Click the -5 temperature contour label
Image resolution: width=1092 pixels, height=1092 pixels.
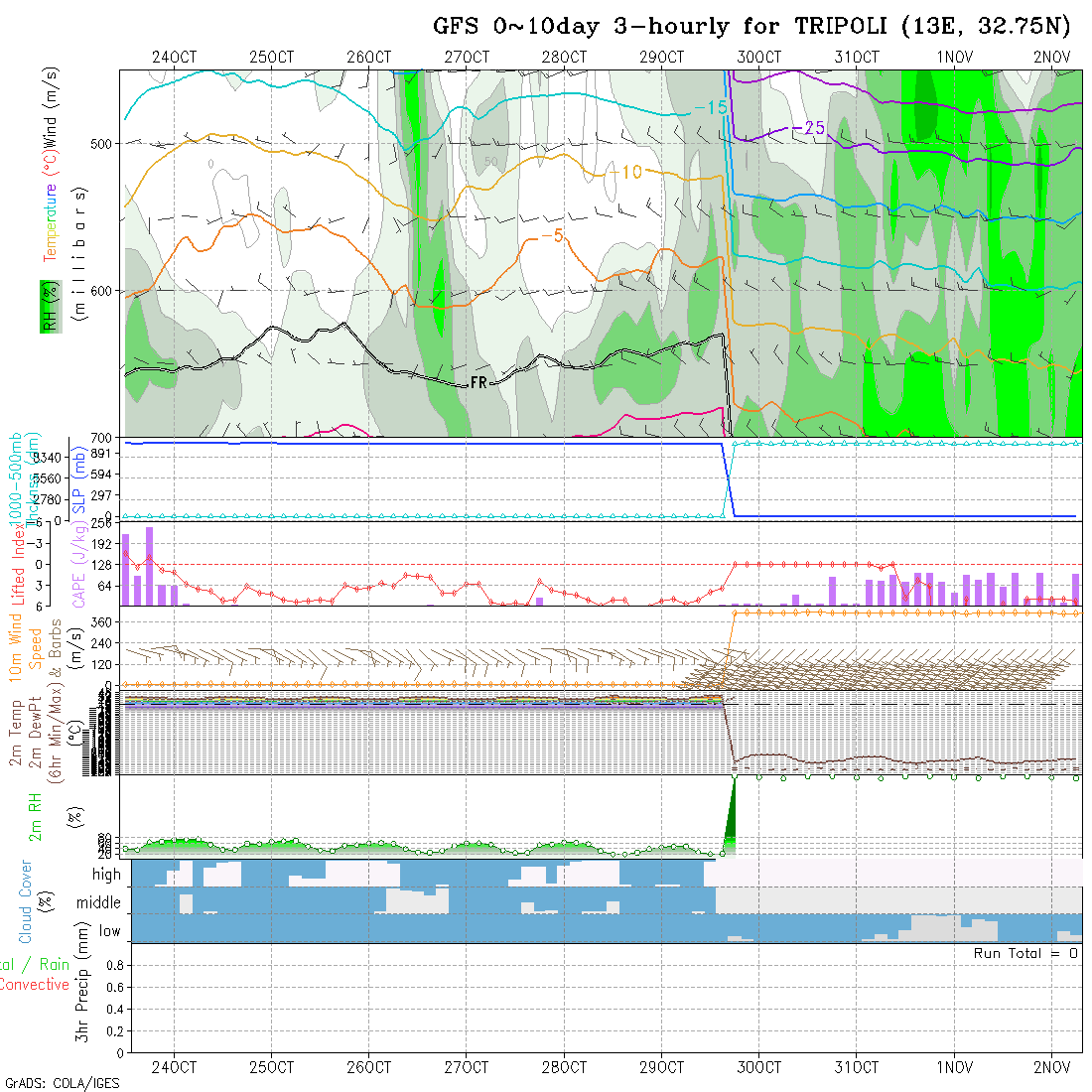coord(551,235)
